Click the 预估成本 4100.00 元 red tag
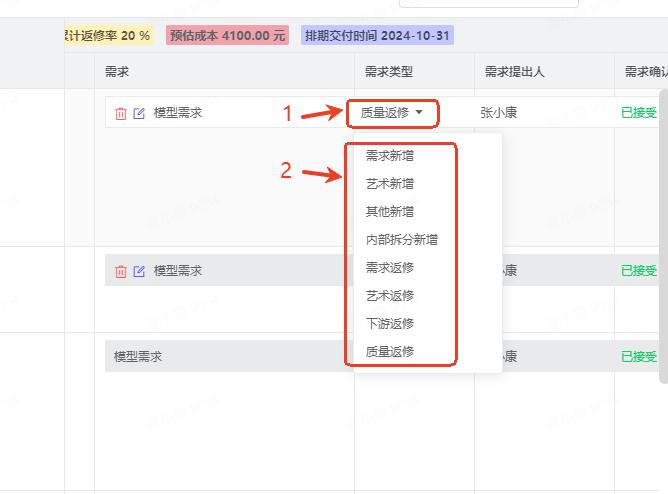The image size is (668, 494). [x=227, y=35]
